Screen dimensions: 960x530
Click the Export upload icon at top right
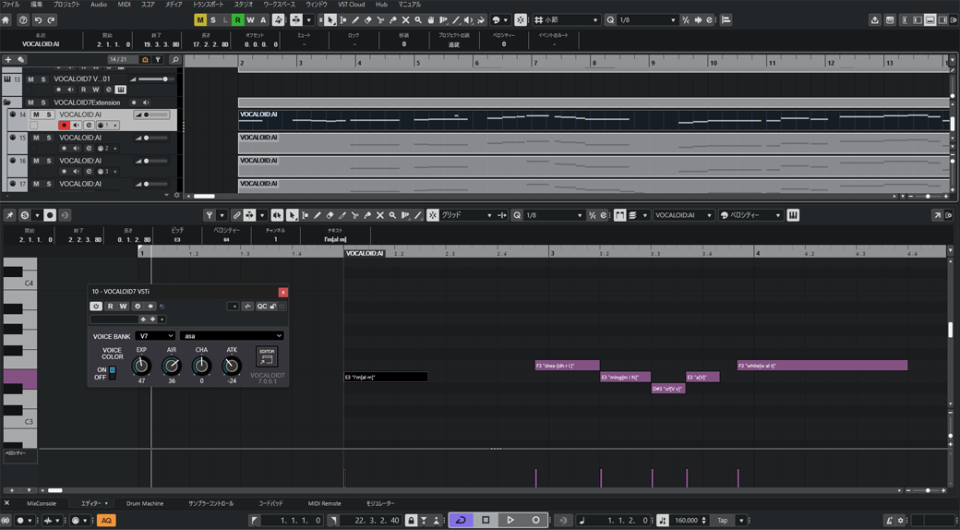pos(875,20)
